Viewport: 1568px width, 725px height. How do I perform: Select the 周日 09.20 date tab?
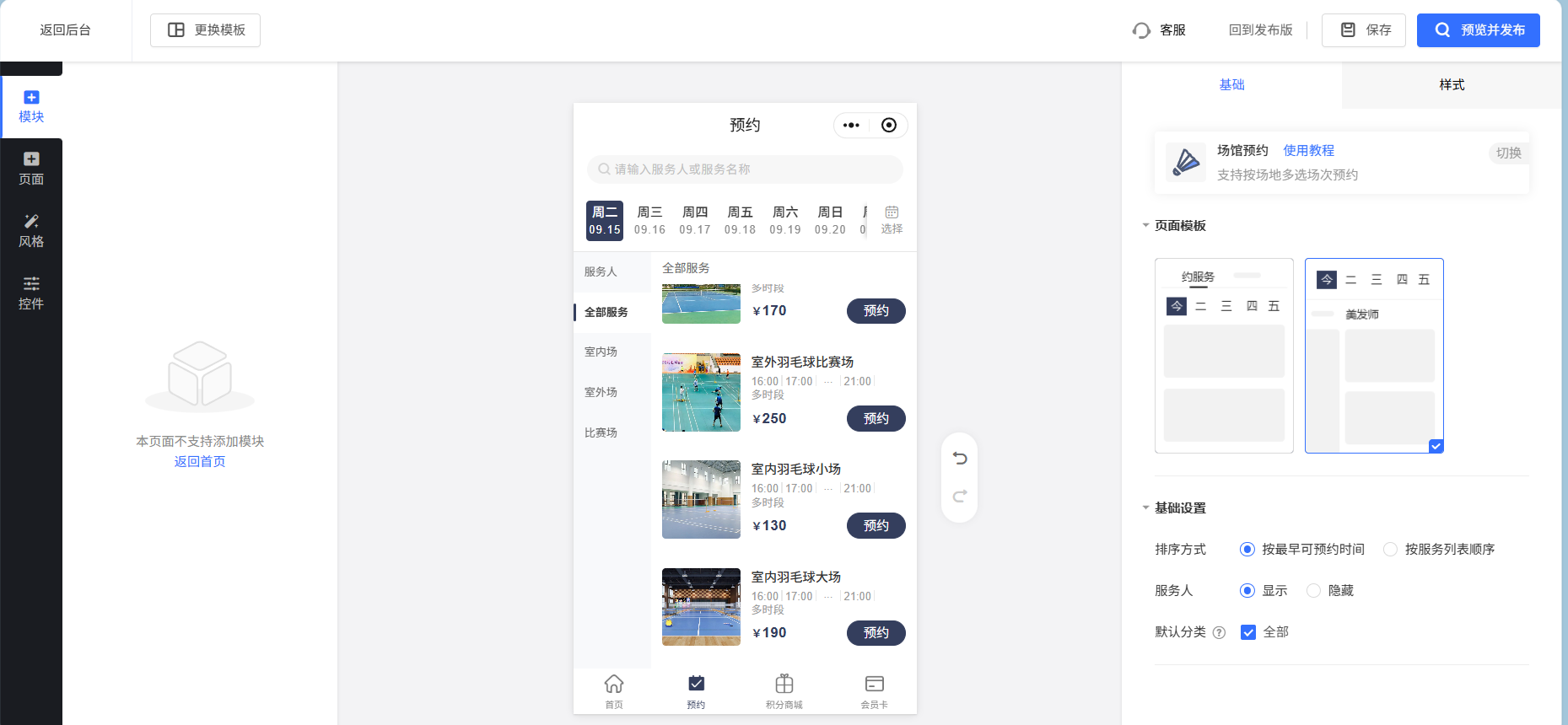[x=830, y=220]
